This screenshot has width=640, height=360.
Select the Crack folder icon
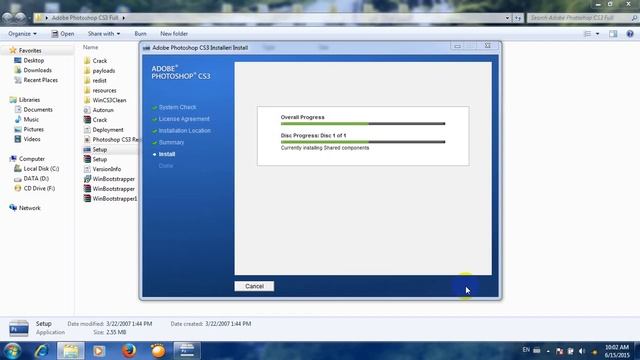click(x=87, y=61)
